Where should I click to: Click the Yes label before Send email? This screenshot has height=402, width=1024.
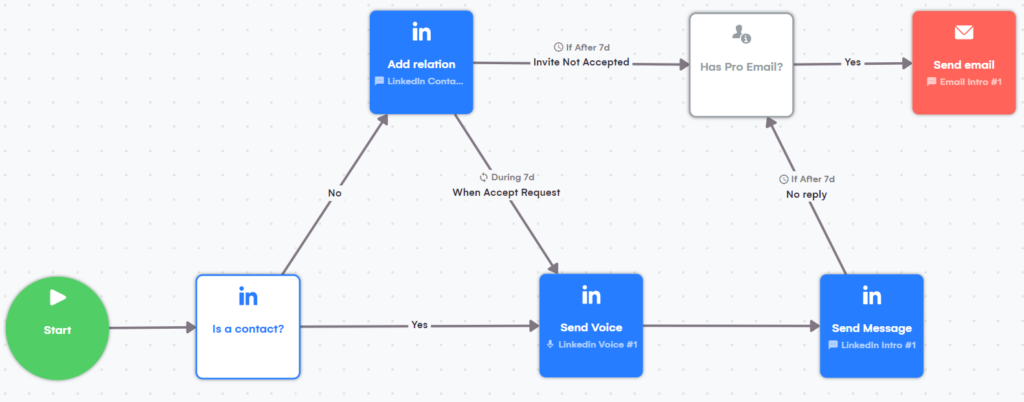(x=852, y=62)
